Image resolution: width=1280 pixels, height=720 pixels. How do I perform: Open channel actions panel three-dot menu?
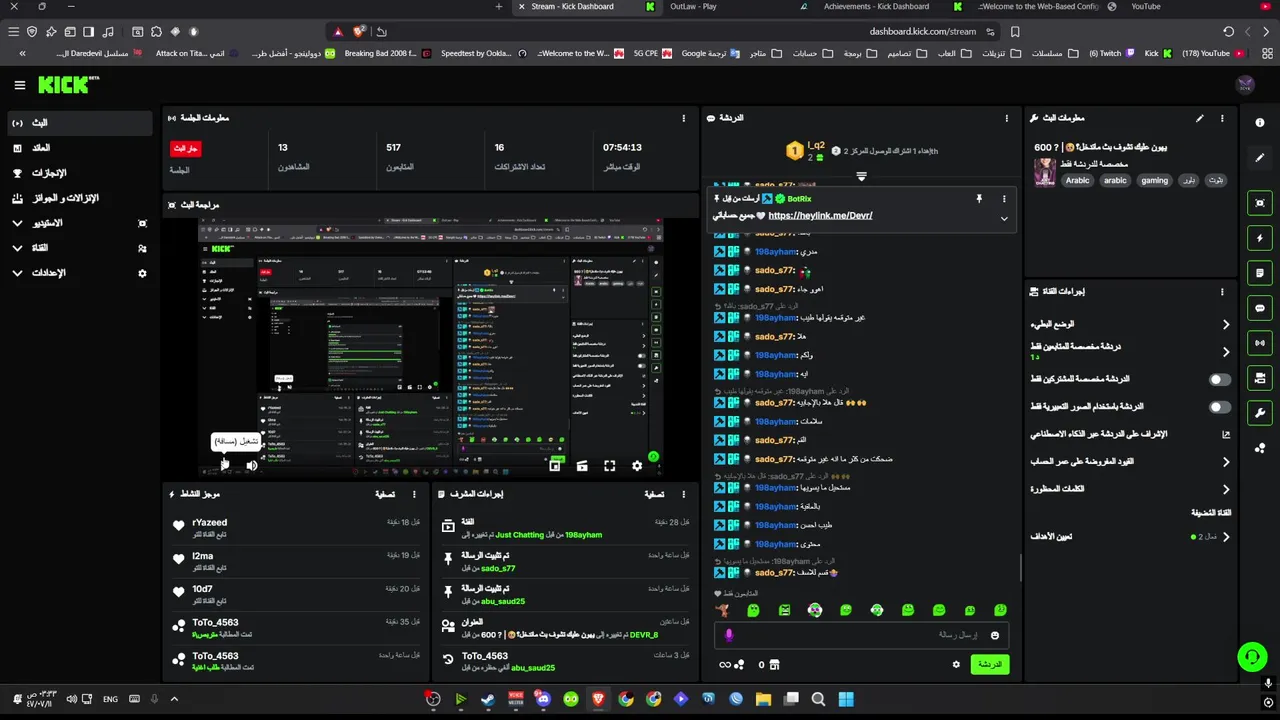pos(1222,292)
